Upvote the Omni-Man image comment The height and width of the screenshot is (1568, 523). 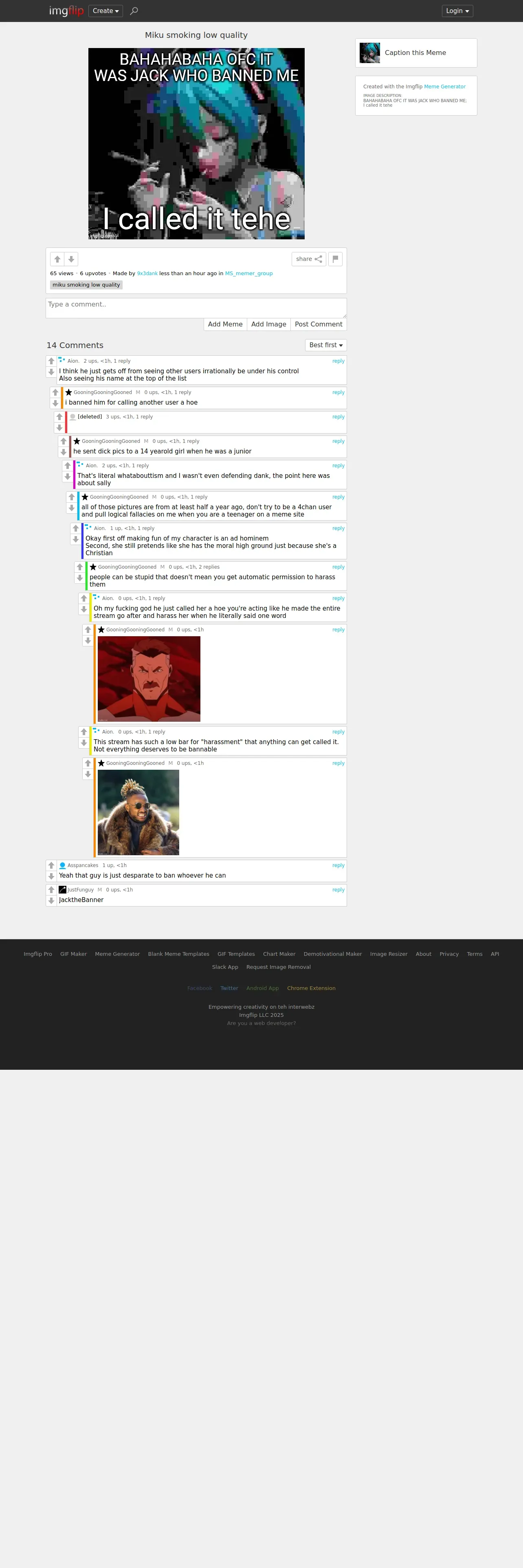tap(88, 630)
